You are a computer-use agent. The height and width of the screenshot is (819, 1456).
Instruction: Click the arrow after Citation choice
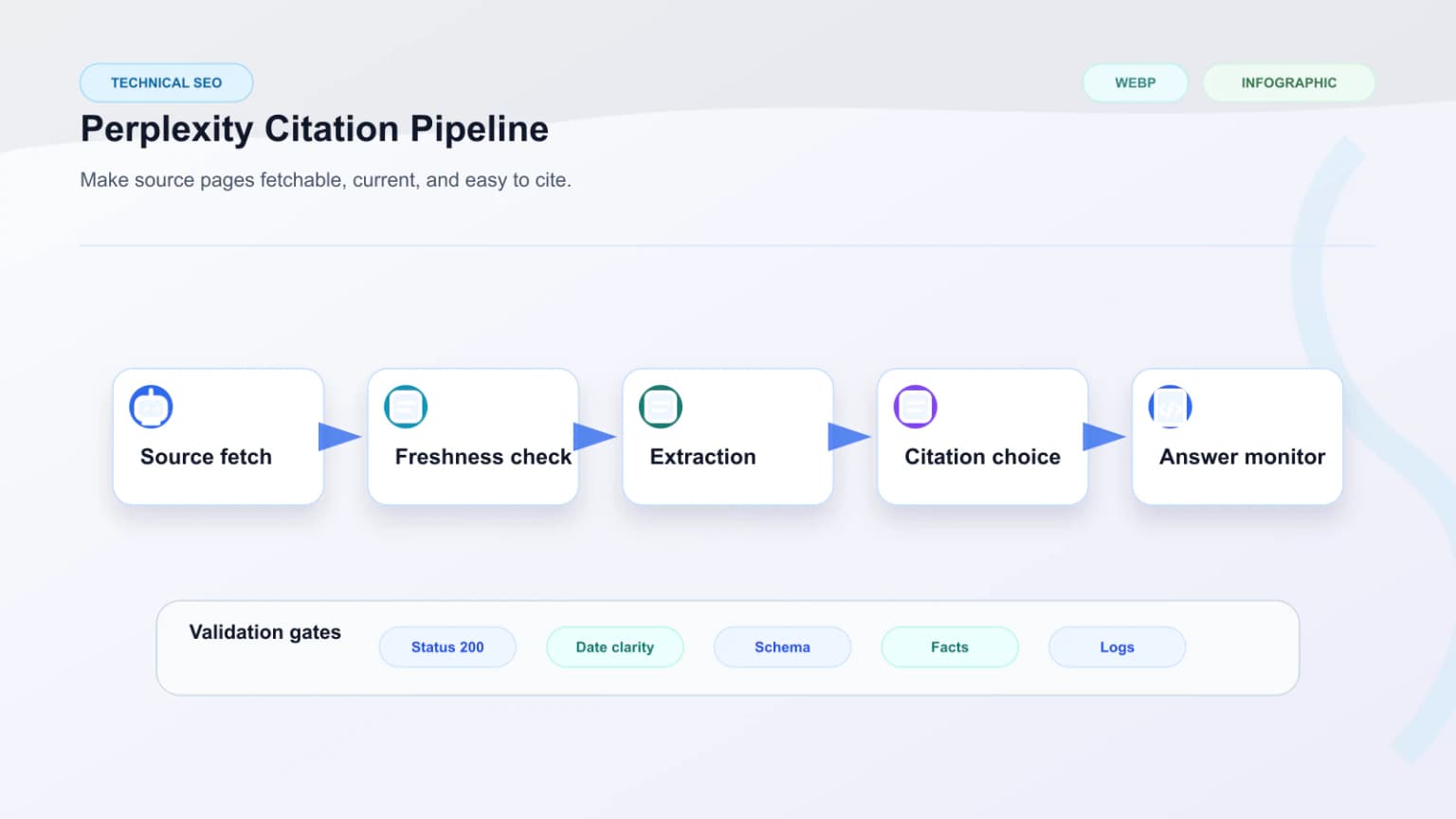pyautogui.click(x=1105, y=437)
